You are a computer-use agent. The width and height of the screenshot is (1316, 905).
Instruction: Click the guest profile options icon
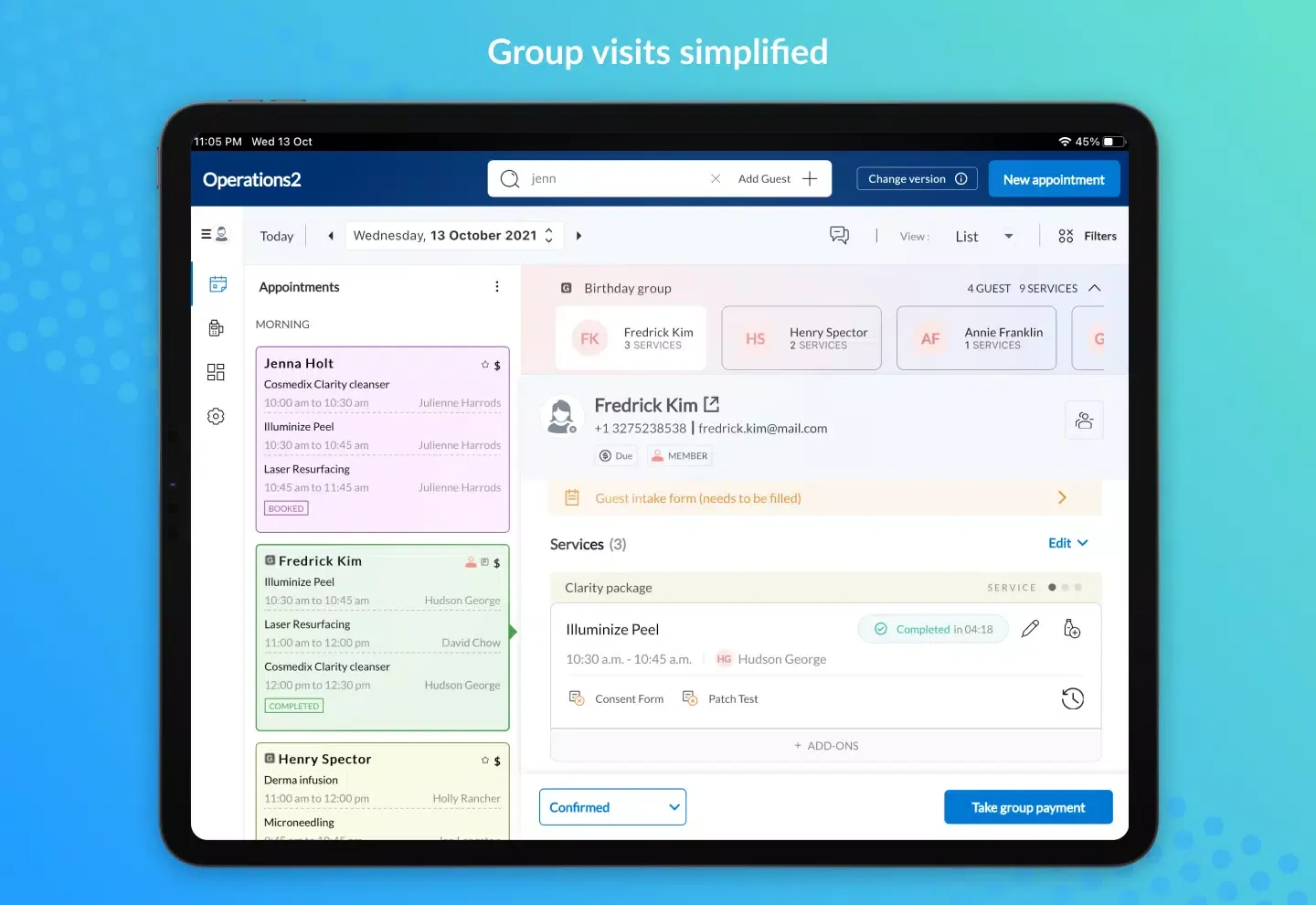coord(1084,421)
